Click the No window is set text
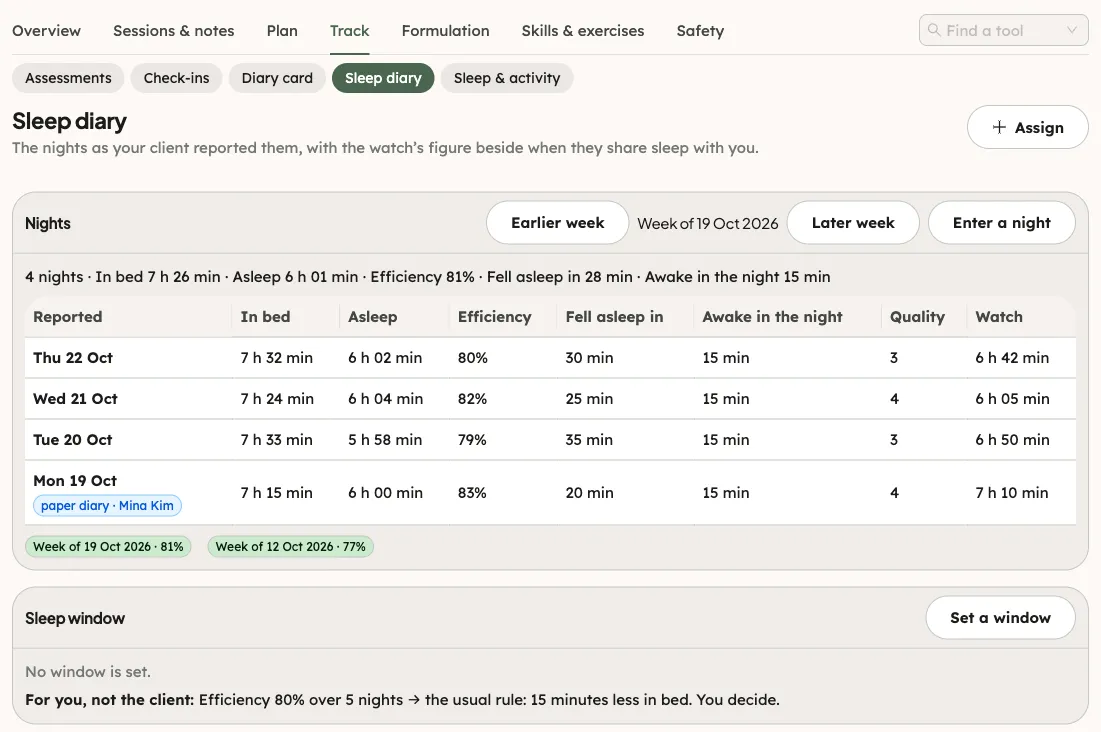Screen dimensions: 1101x732 click(88, 672)
